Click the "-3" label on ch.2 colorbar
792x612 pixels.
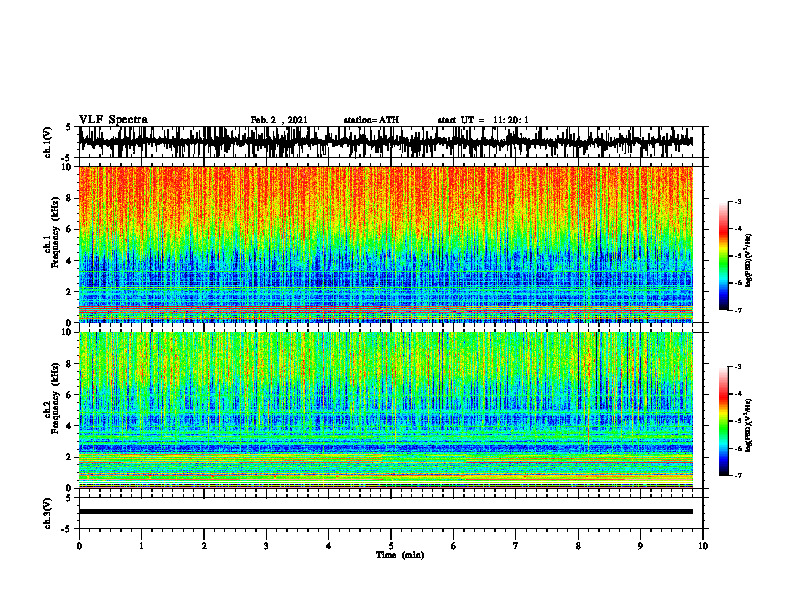coord(737,367)
